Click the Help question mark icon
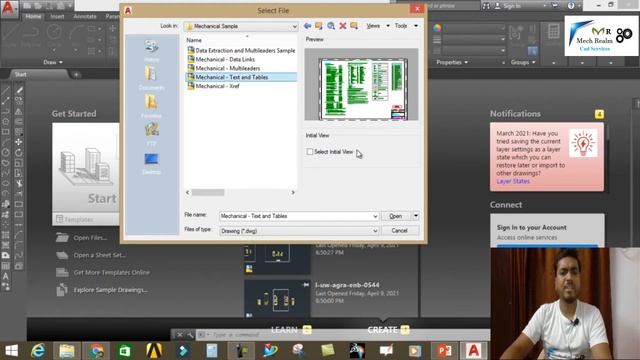 point(571,6)
